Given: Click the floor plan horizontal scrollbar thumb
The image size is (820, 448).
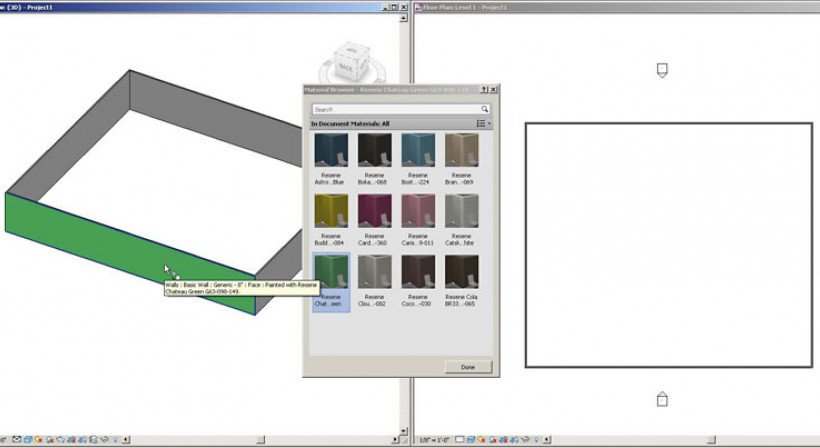Looking at the screenshot, I should coord(711,440).
